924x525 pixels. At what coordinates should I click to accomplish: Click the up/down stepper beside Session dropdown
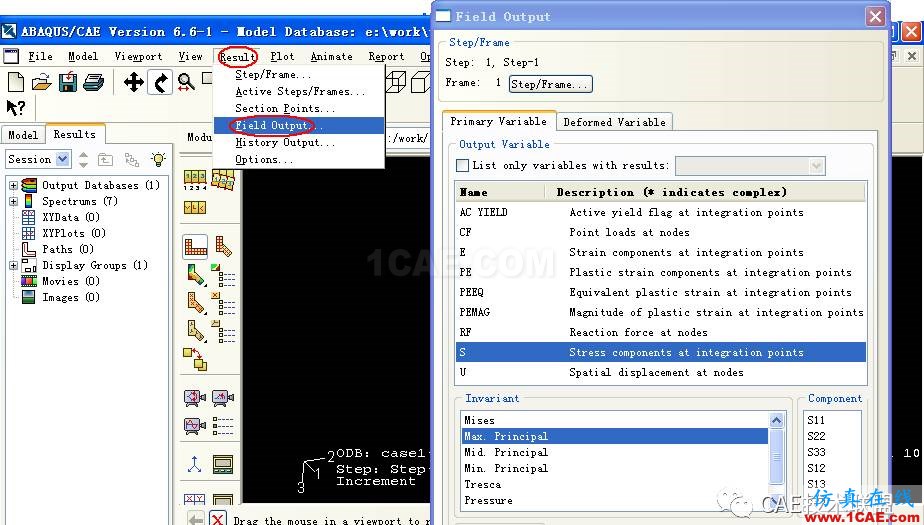pos(83,159)
